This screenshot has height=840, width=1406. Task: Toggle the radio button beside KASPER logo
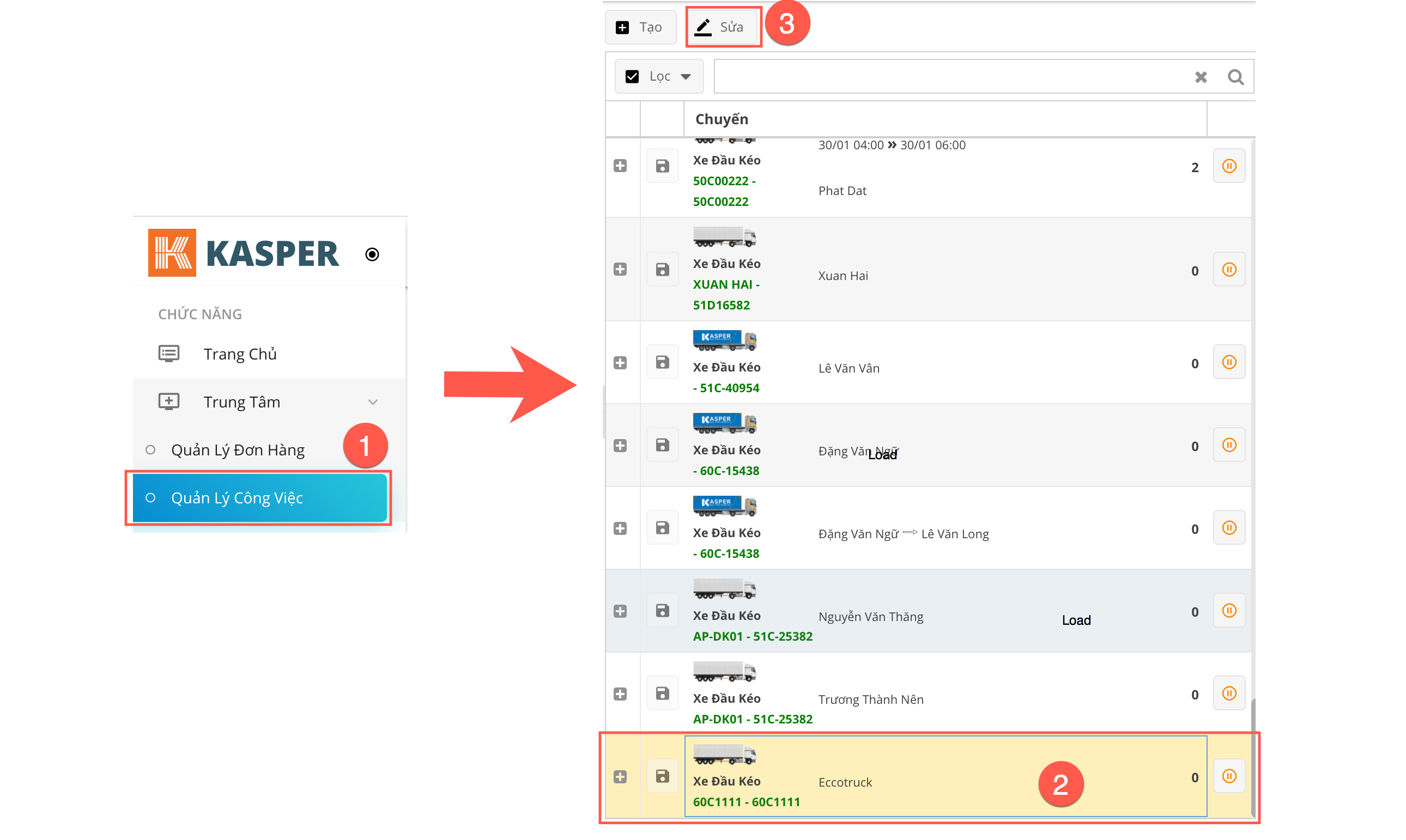point(372,254)
